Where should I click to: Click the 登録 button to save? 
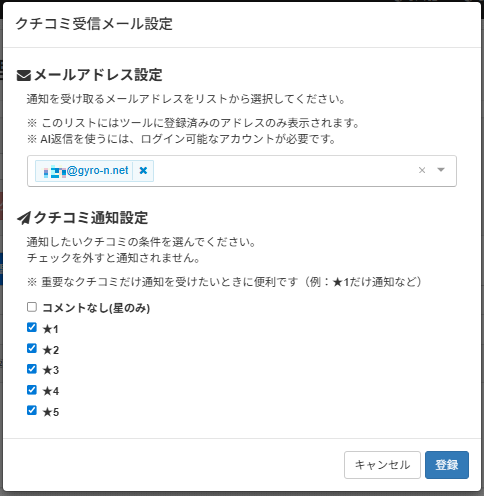click(447, 465)
